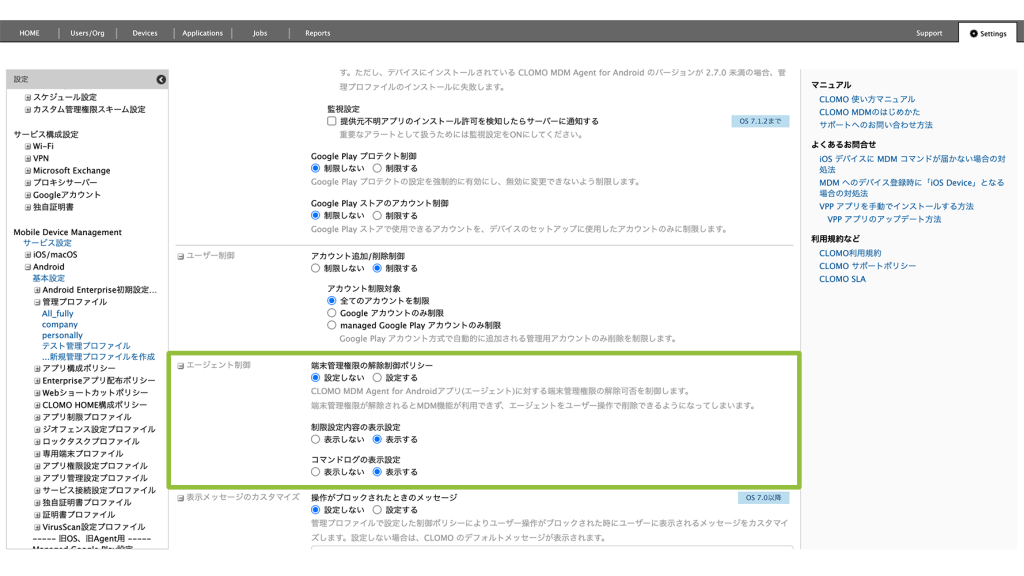Image resolution: width=1024 pixels, height=576 pixels.
Task: Open Settings gear tab
Action: pos(987,33)
